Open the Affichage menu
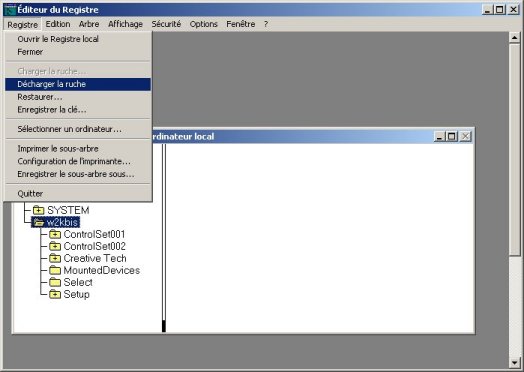Viewport: 524px width, 372px height. 125,24
